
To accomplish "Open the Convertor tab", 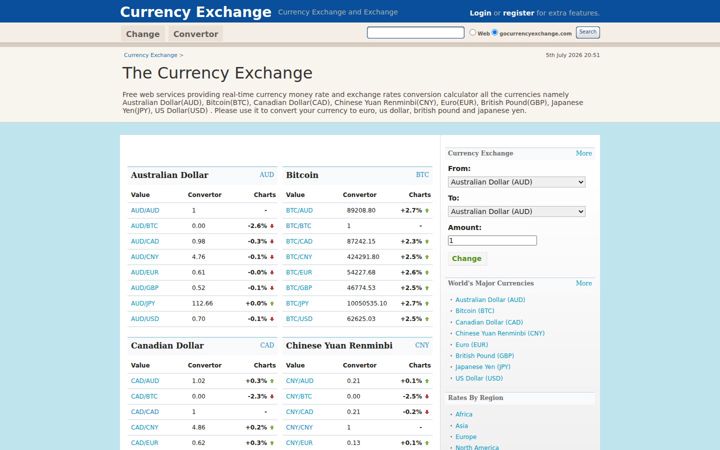I will pos(196,34).
